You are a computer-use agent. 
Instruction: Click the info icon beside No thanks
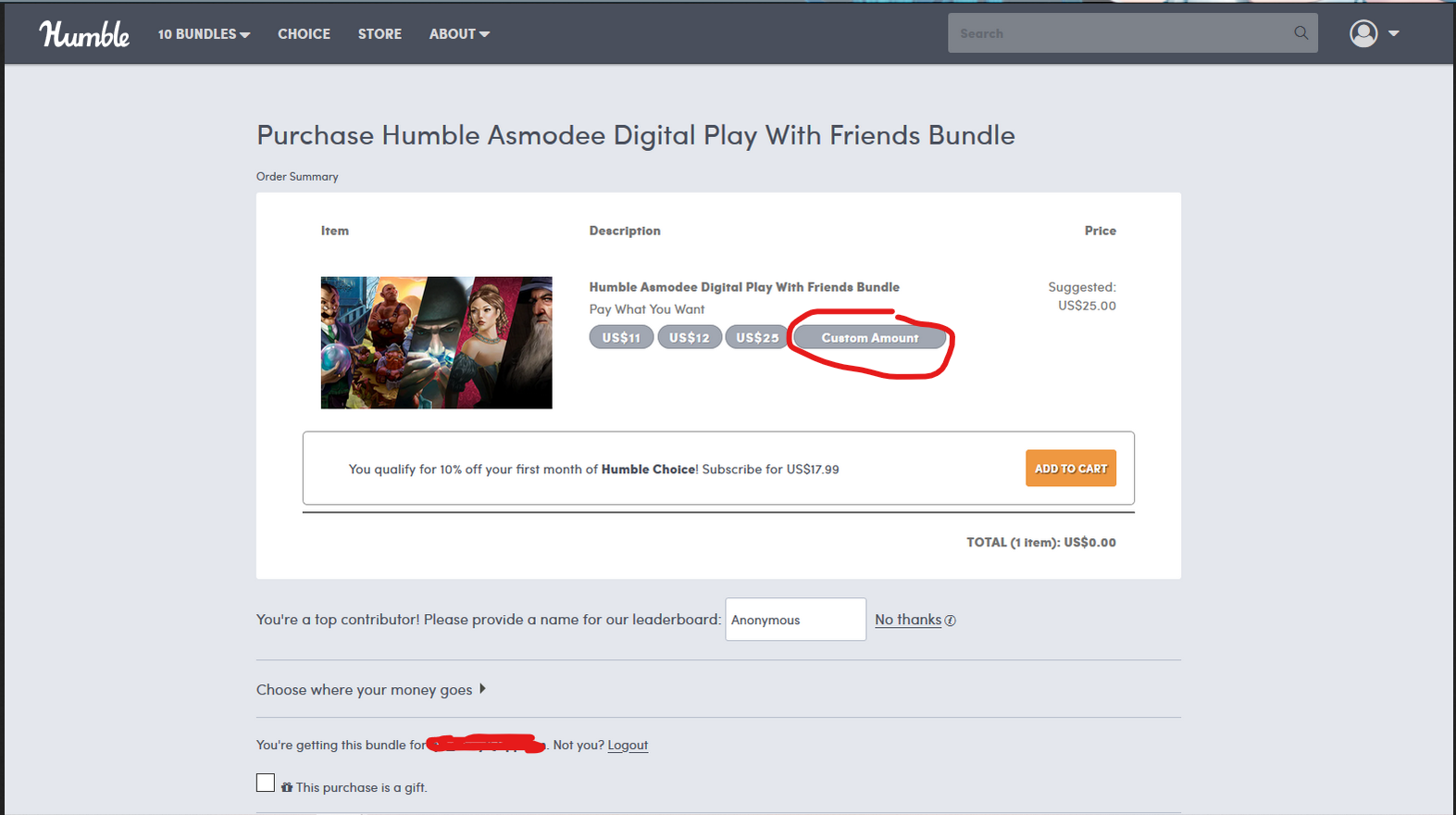coord(950,621)
